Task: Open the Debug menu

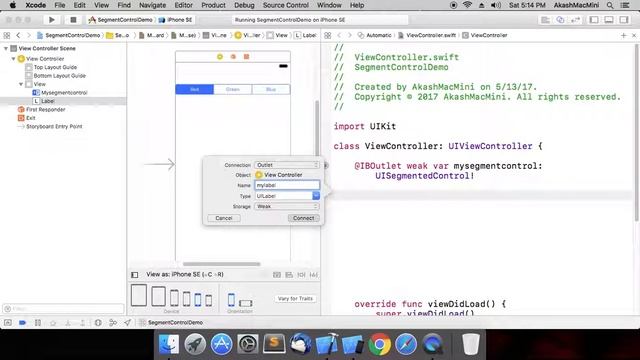Action: pyautogui.click(x=244, y=5)
